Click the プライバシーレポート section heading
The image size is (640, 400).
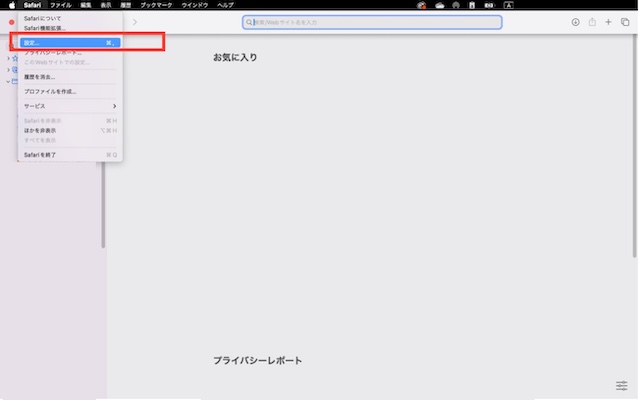click(x=258, y=360)
